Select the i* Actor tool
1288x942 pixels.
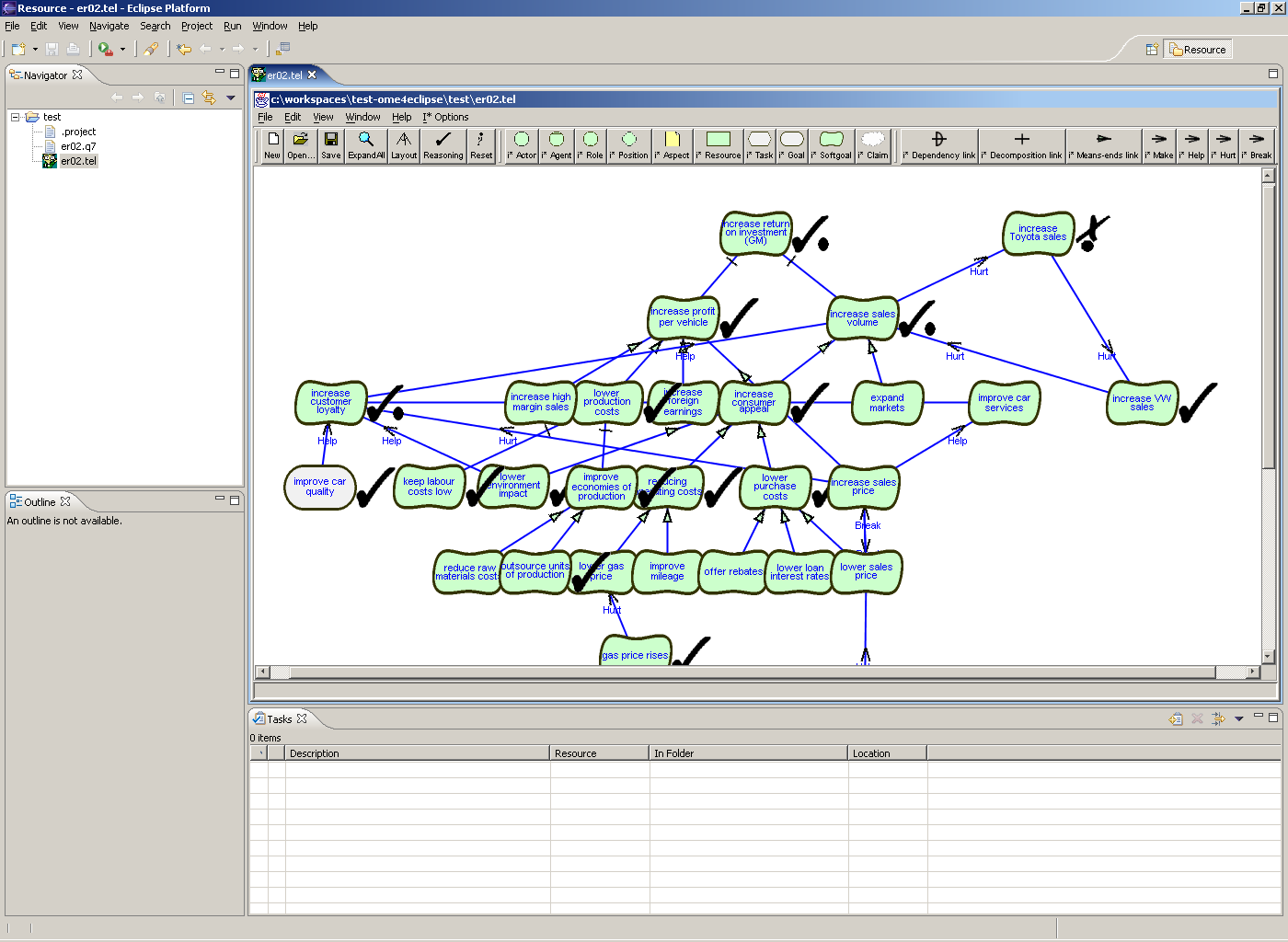pyautogui.click(x=521, y=145)
